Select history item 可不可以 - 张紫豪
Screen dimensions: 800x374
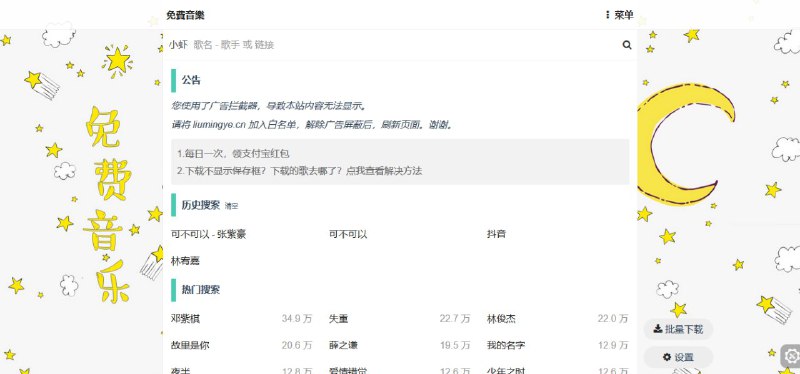[x=208, y=235]
